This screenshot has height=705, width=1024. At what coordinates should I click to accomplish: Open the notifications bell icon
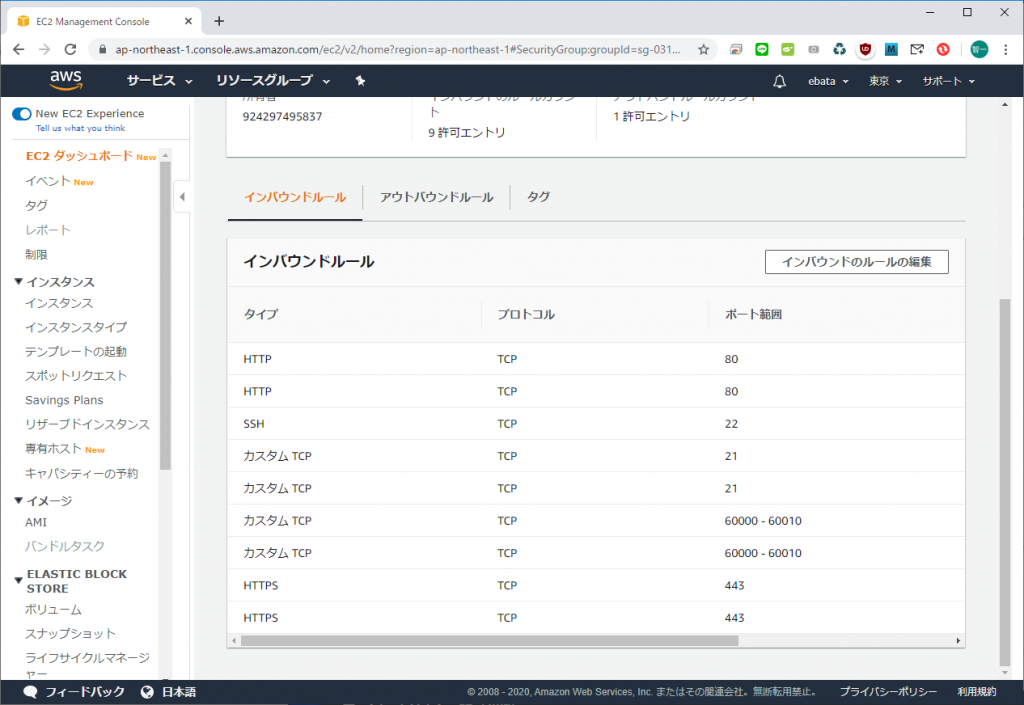coord(780,81)
